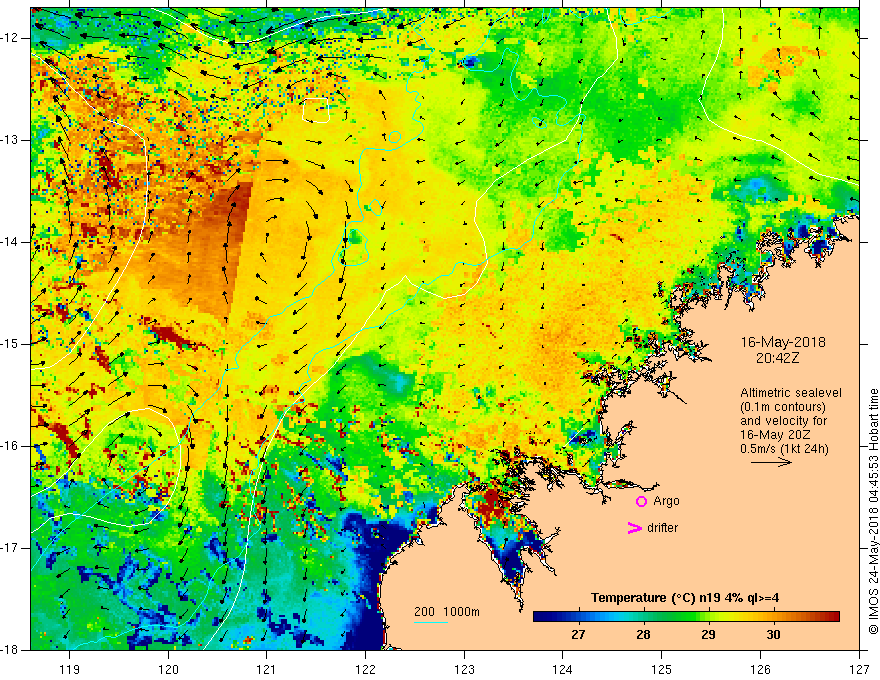Click the 120 longitude axis label

(168, 669)
